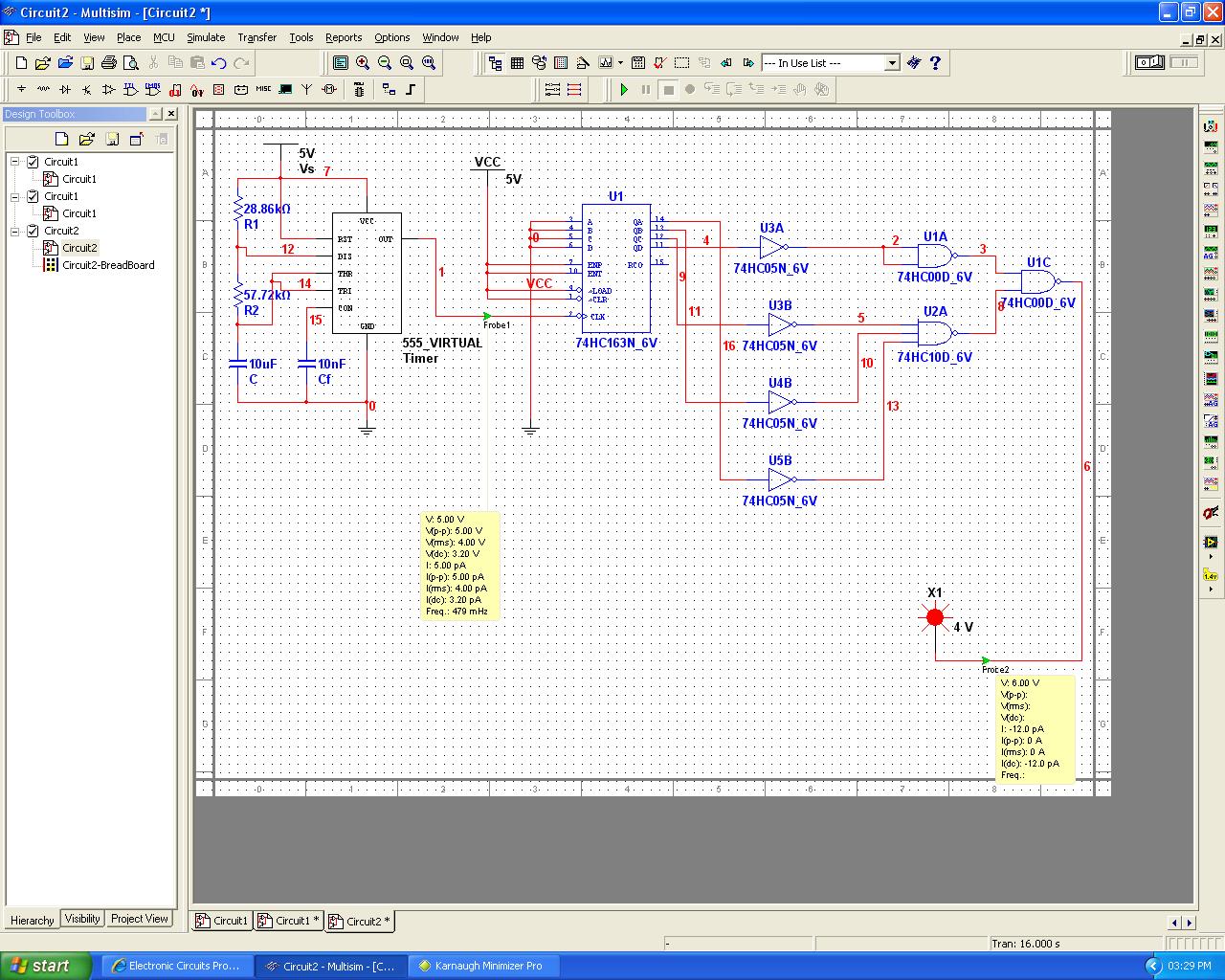This screenshot has height=980, width=1225.
Task: Collapse the first Circuit1 tree node
Action: pos(15,162)
